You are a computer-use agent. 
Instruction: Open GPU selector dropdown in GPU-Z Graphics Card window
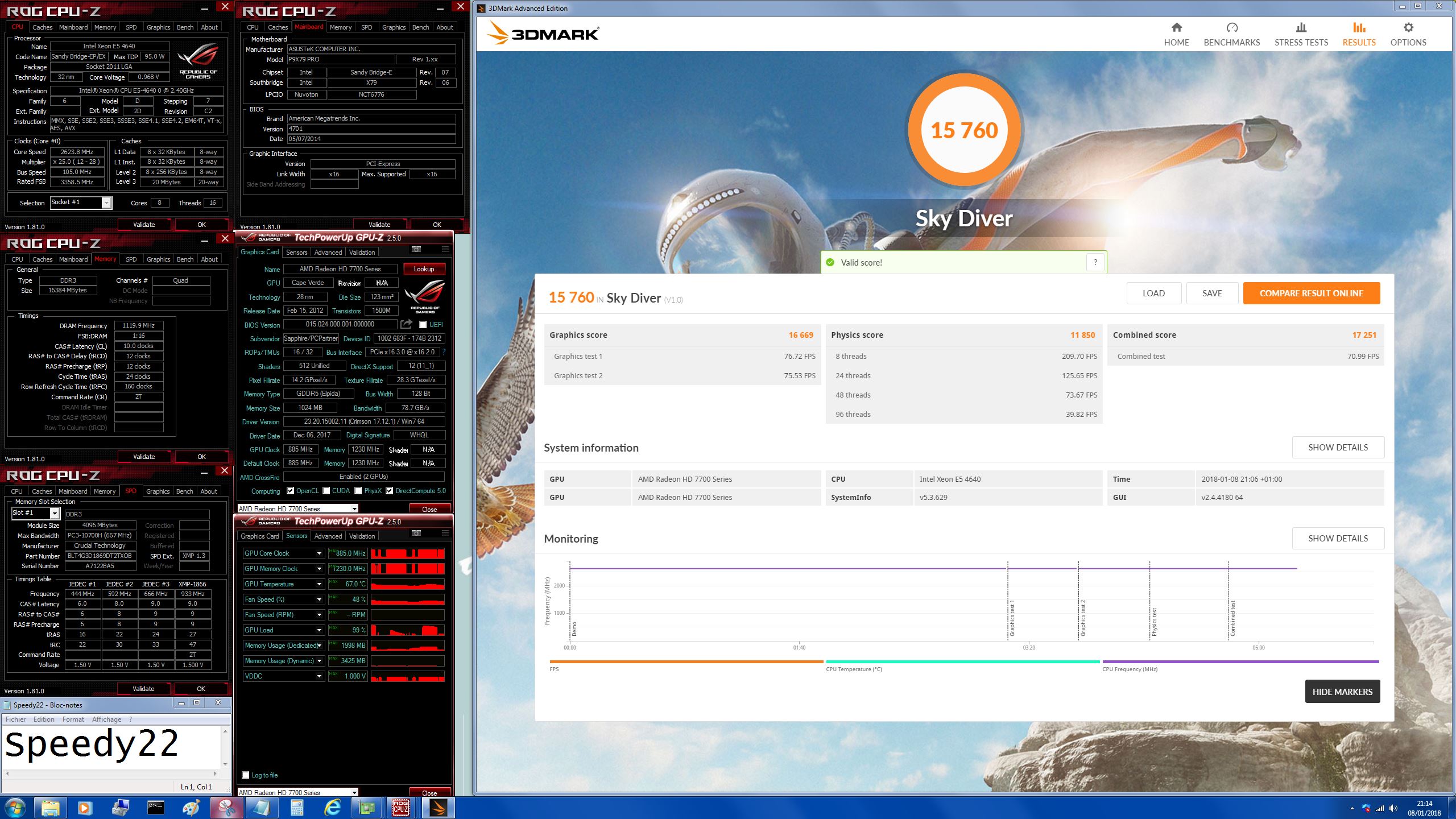297,508
